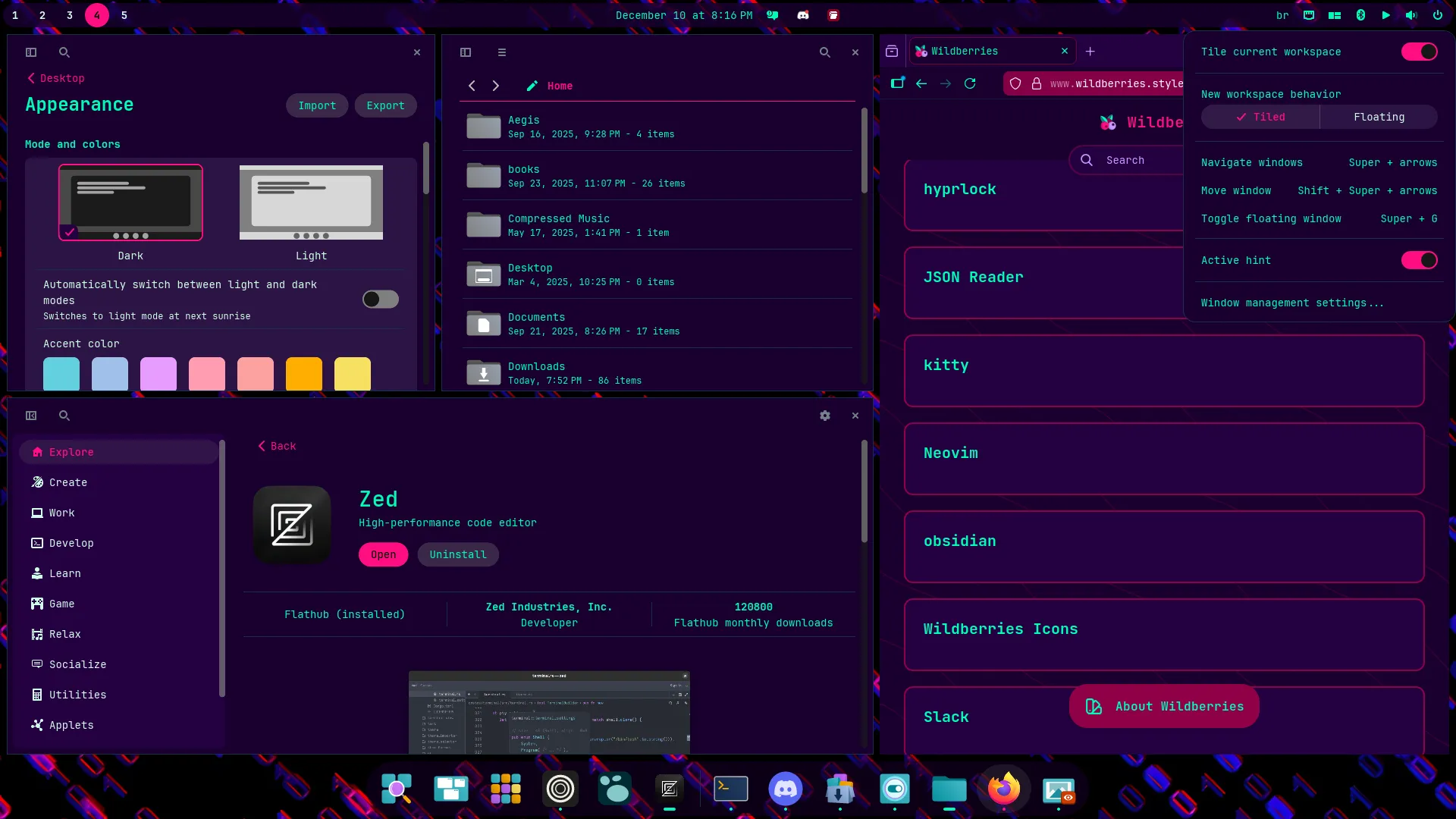1456x819 pixels.
Task: Turn off Active hint toggle
Action: pos(1418,260)
